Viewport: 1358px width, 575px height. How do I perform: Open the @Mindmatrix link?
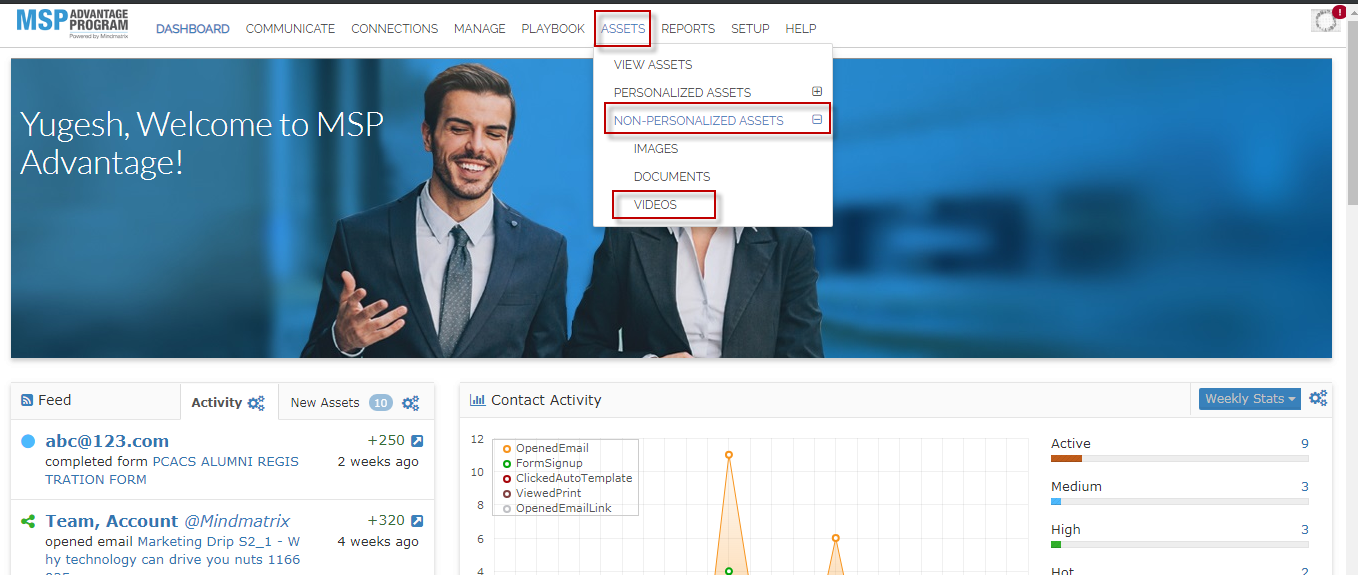[x=237, y=521]
